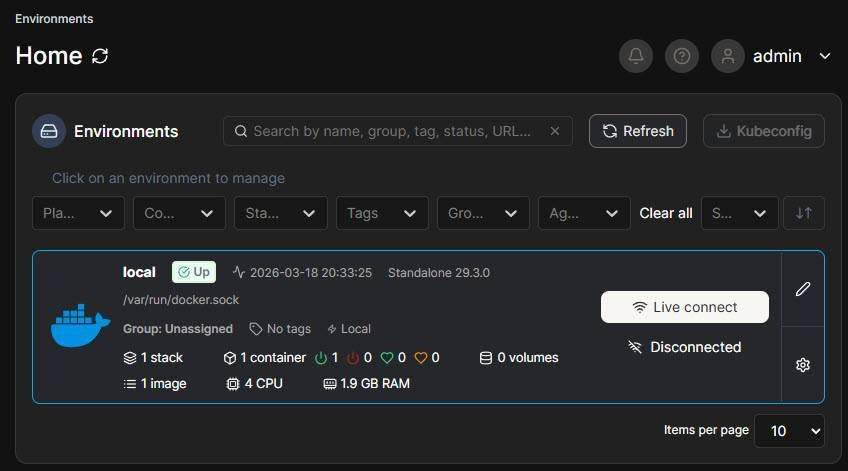This screenshot has height=471, width=848.
Task: Click the Environments breadcrumb
Action: pos(54,19)
